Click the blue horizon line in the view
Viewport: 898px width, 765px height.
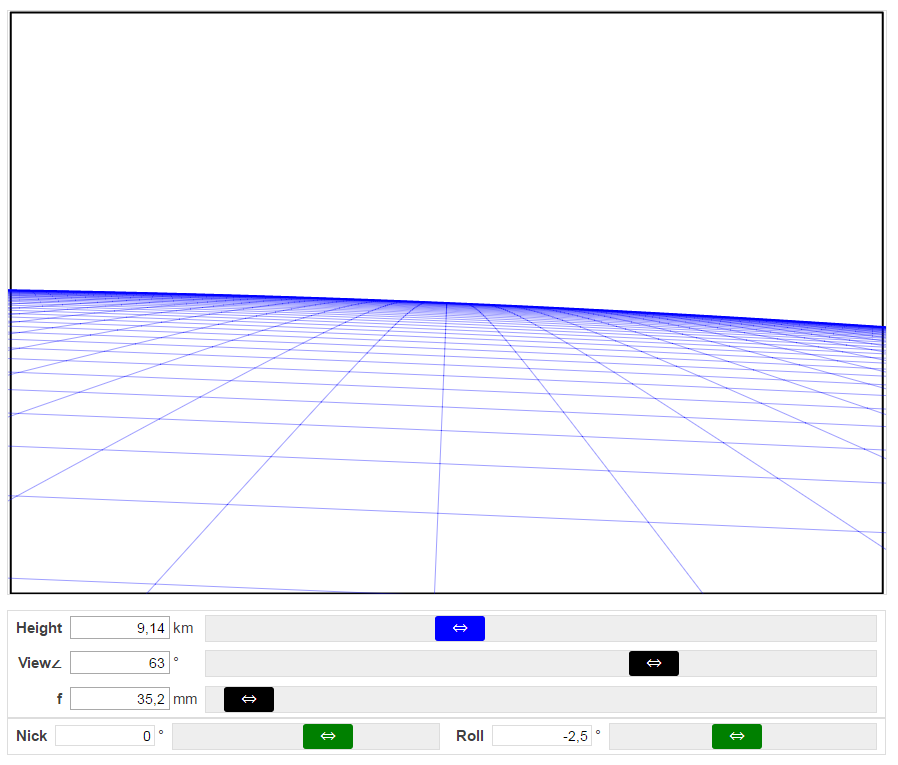(x=440, y=301)
